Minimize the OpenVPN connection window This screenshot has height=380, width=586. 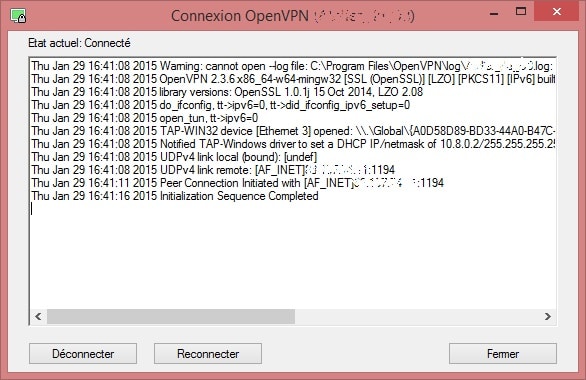click(x=494, y=13)
